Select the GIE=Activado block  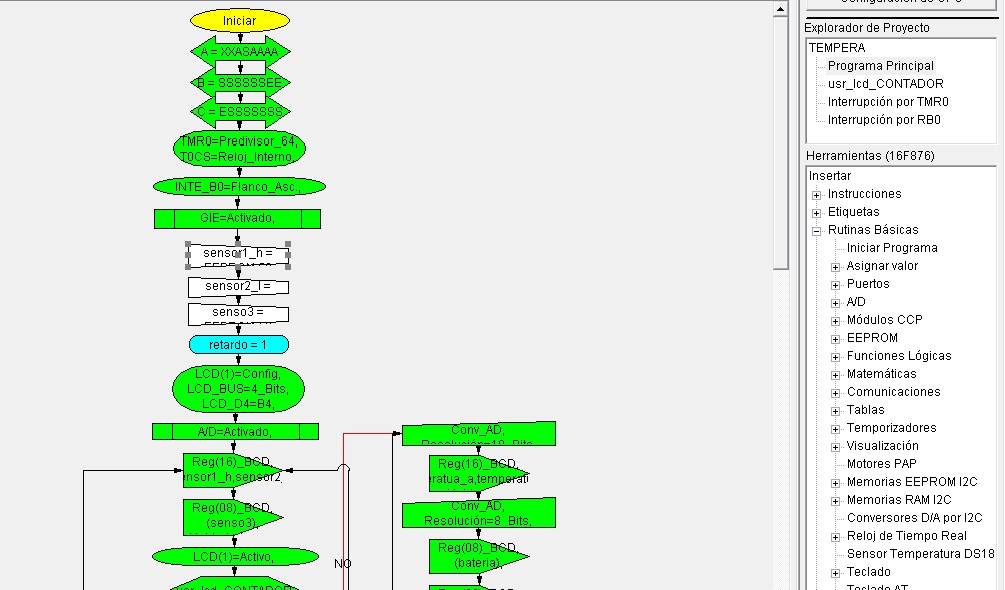tap(237, 218)
